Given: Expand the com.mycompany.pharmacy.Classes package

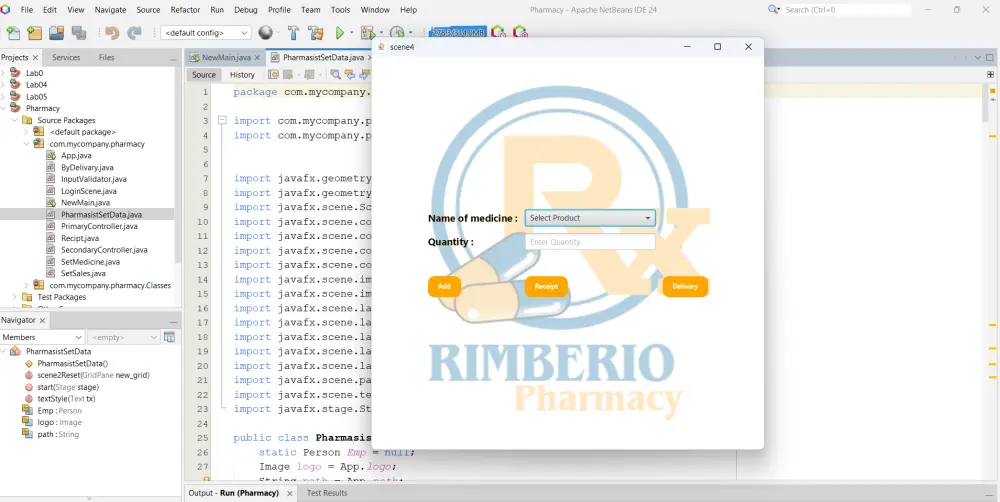Looking at the screenshot, I should pos(26,285).
